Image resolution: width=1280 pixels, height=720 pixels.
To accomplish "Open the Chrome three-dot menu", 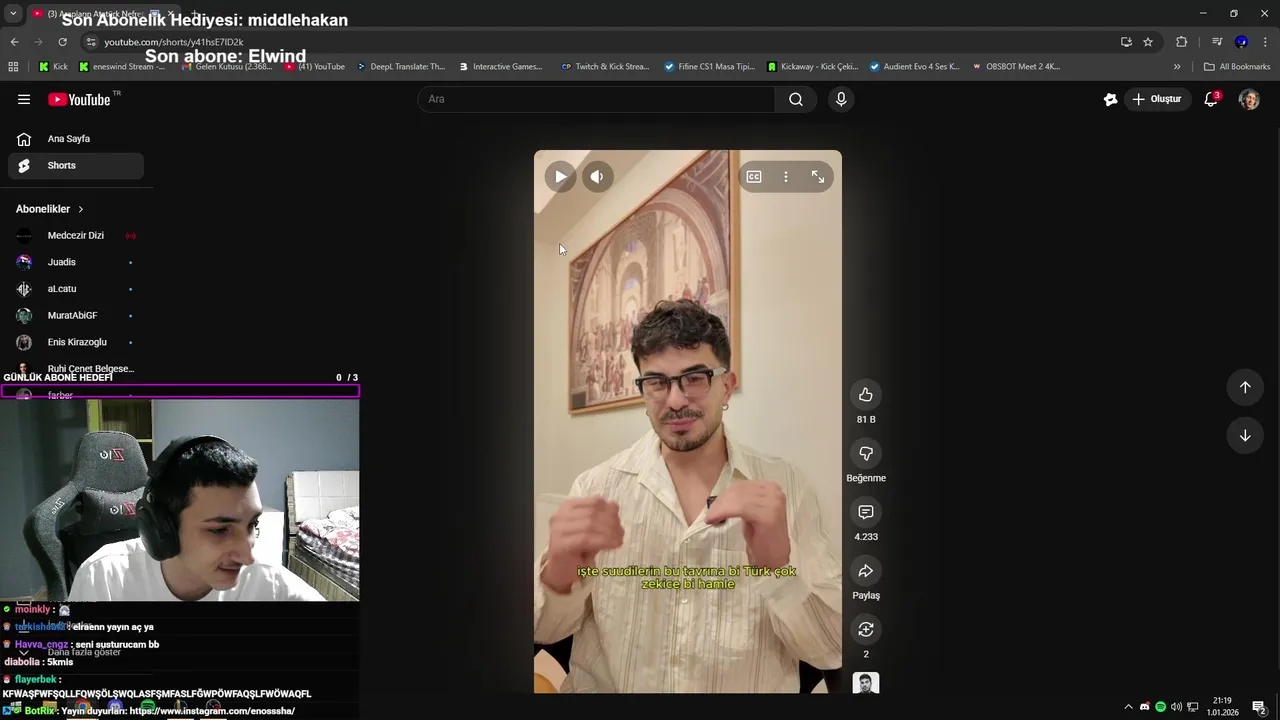I will click(1264, 42).
